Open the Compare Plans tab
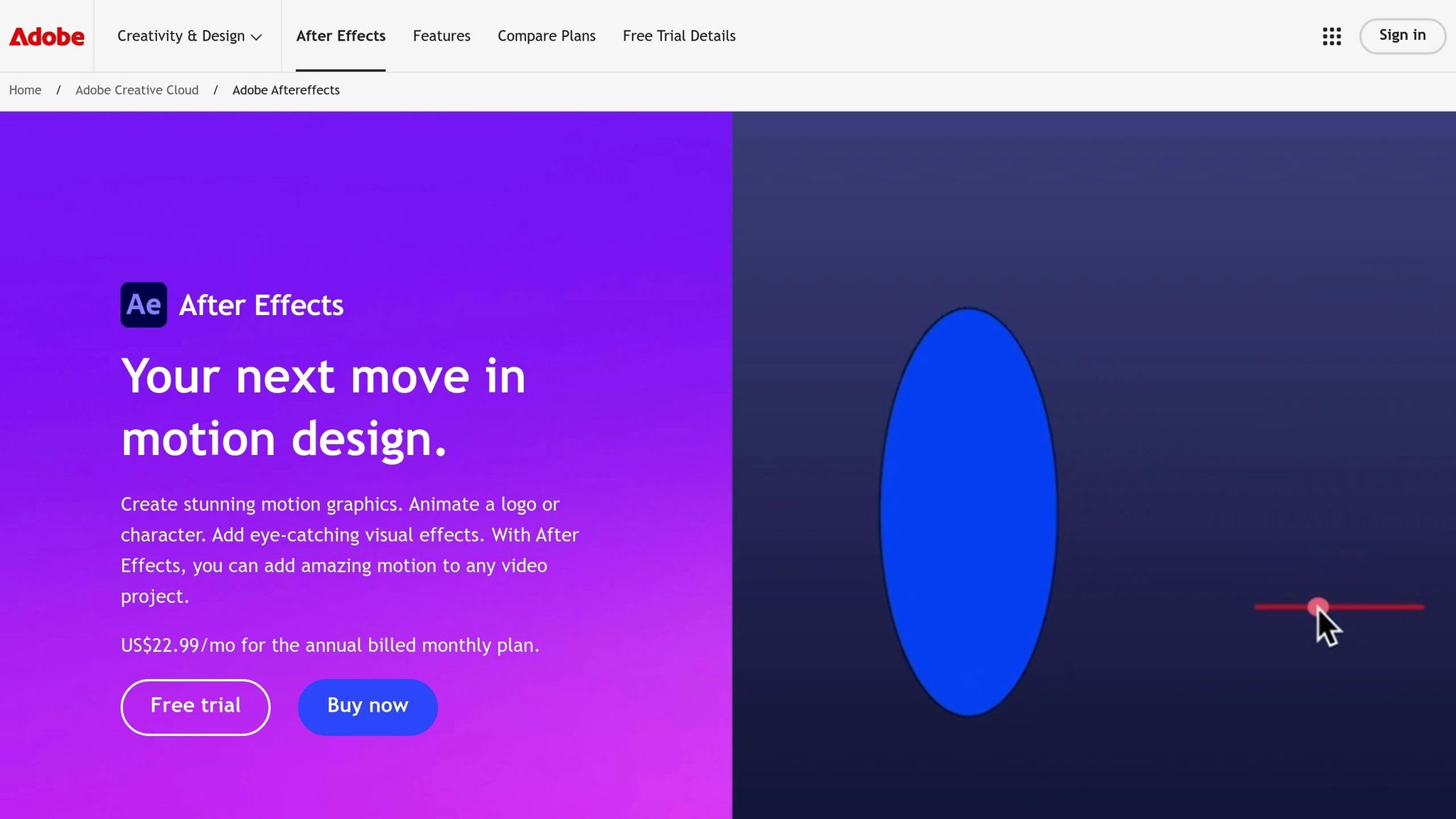 click(x=546, y=36)
